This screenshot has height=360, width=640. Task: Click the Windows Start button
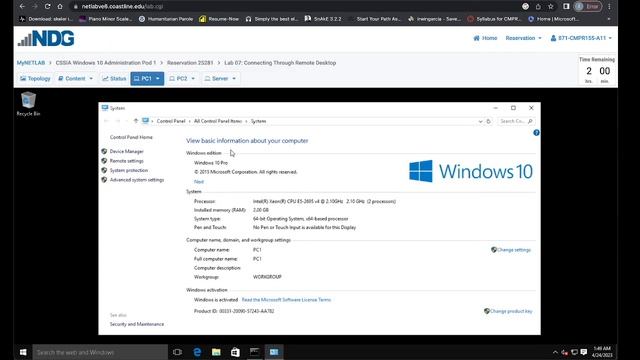(23, 352)
